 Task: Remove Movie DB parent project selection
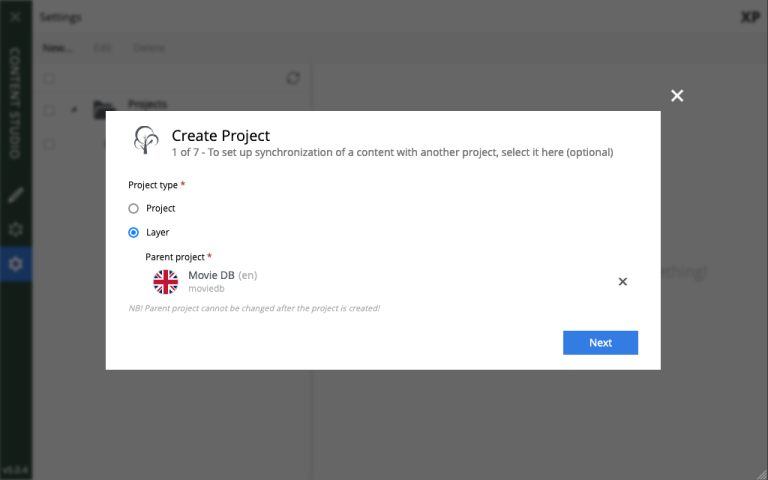point(623,282)
